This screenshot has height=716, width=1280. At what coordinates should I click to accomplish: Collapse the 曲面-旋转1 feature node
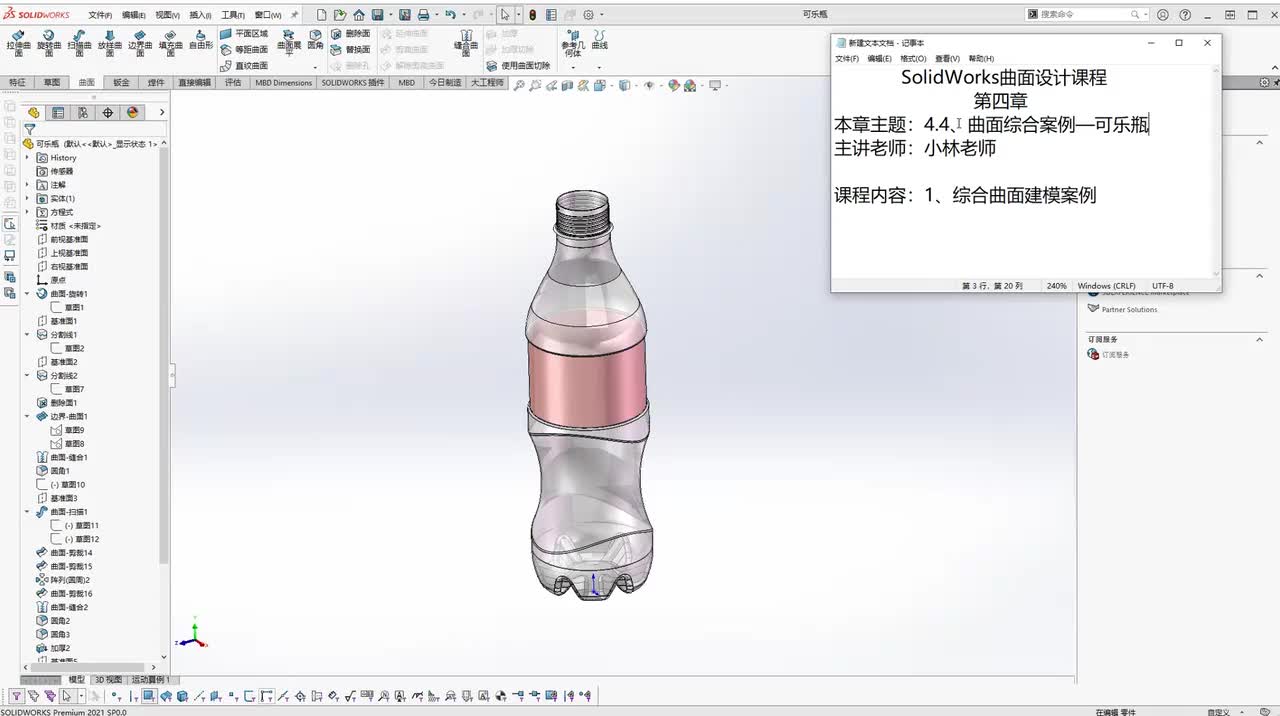coord(28,294)
